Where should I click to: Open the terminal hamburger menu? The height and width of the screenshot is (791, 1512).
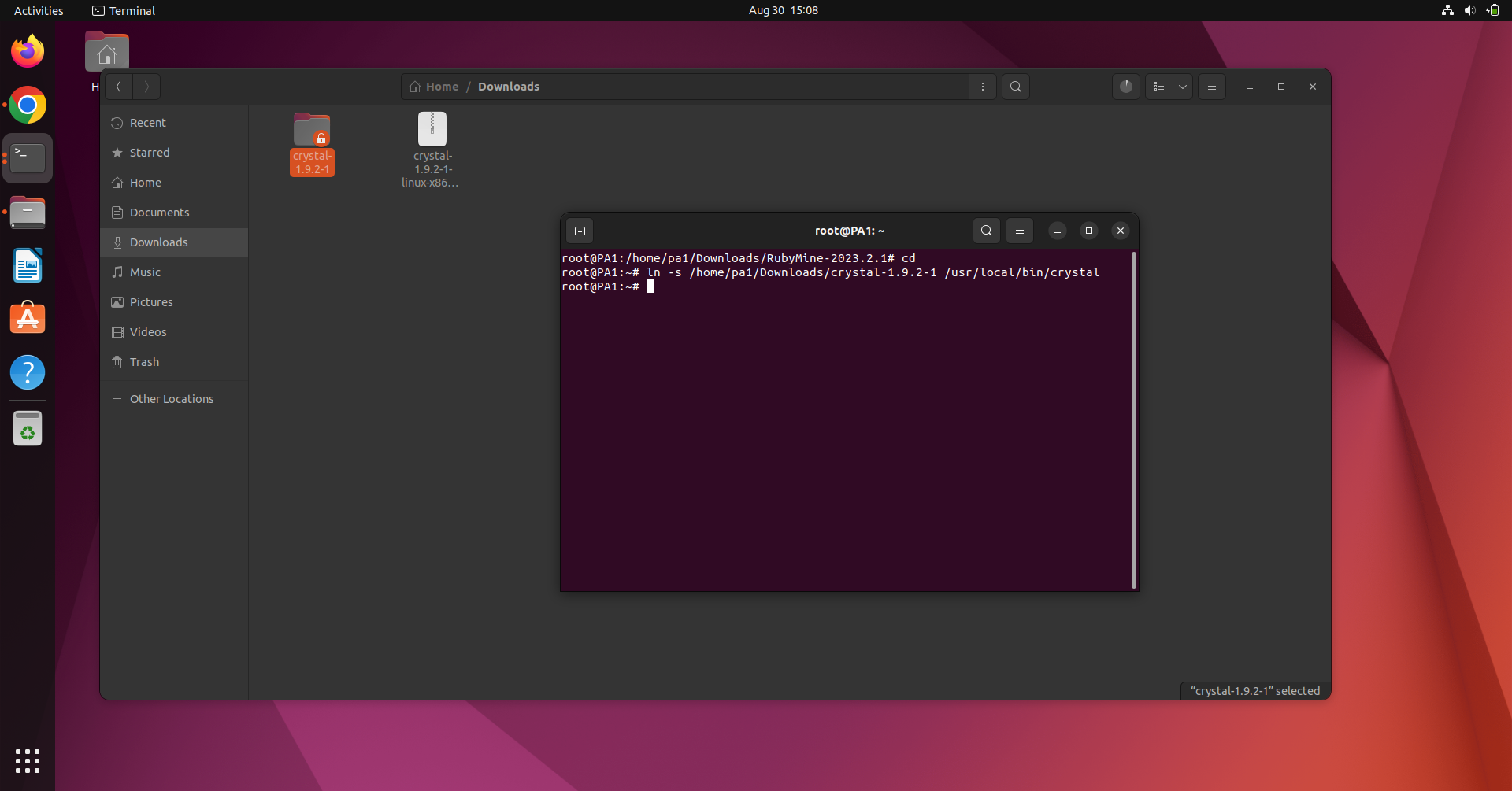pos(1020,231)
